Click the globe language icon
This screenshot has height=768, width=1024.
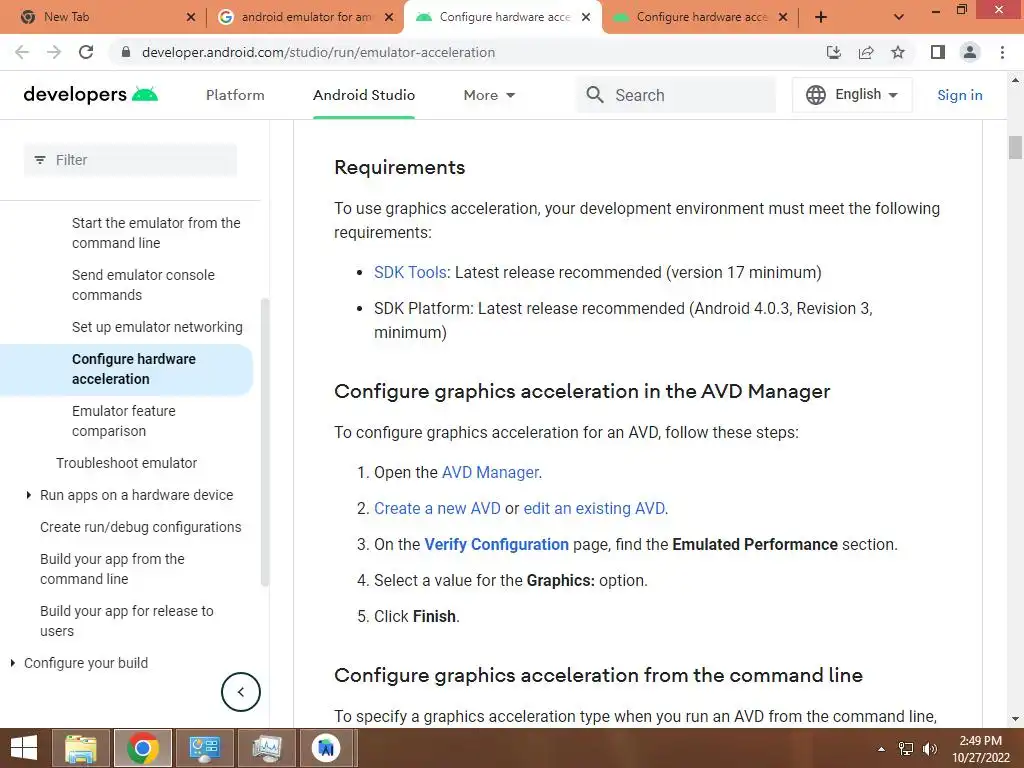point(816,95)
